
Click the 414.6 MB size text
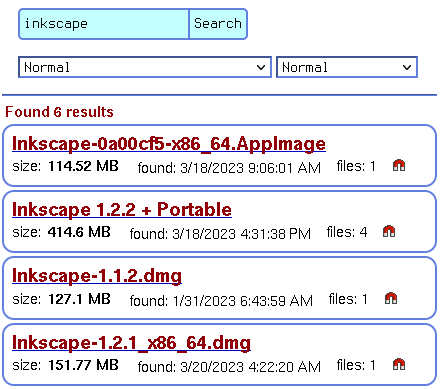tap(79, 232)
